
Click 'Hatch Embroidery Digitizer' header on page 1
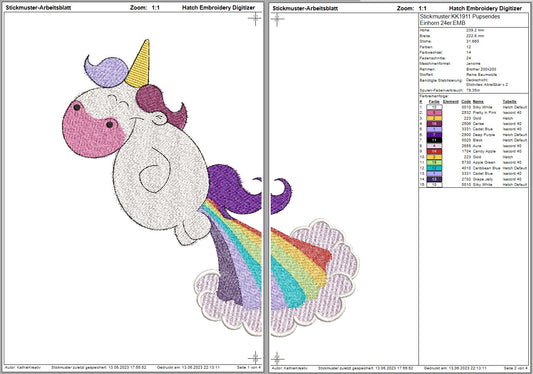pyautogui.click(x=219, y=7)
